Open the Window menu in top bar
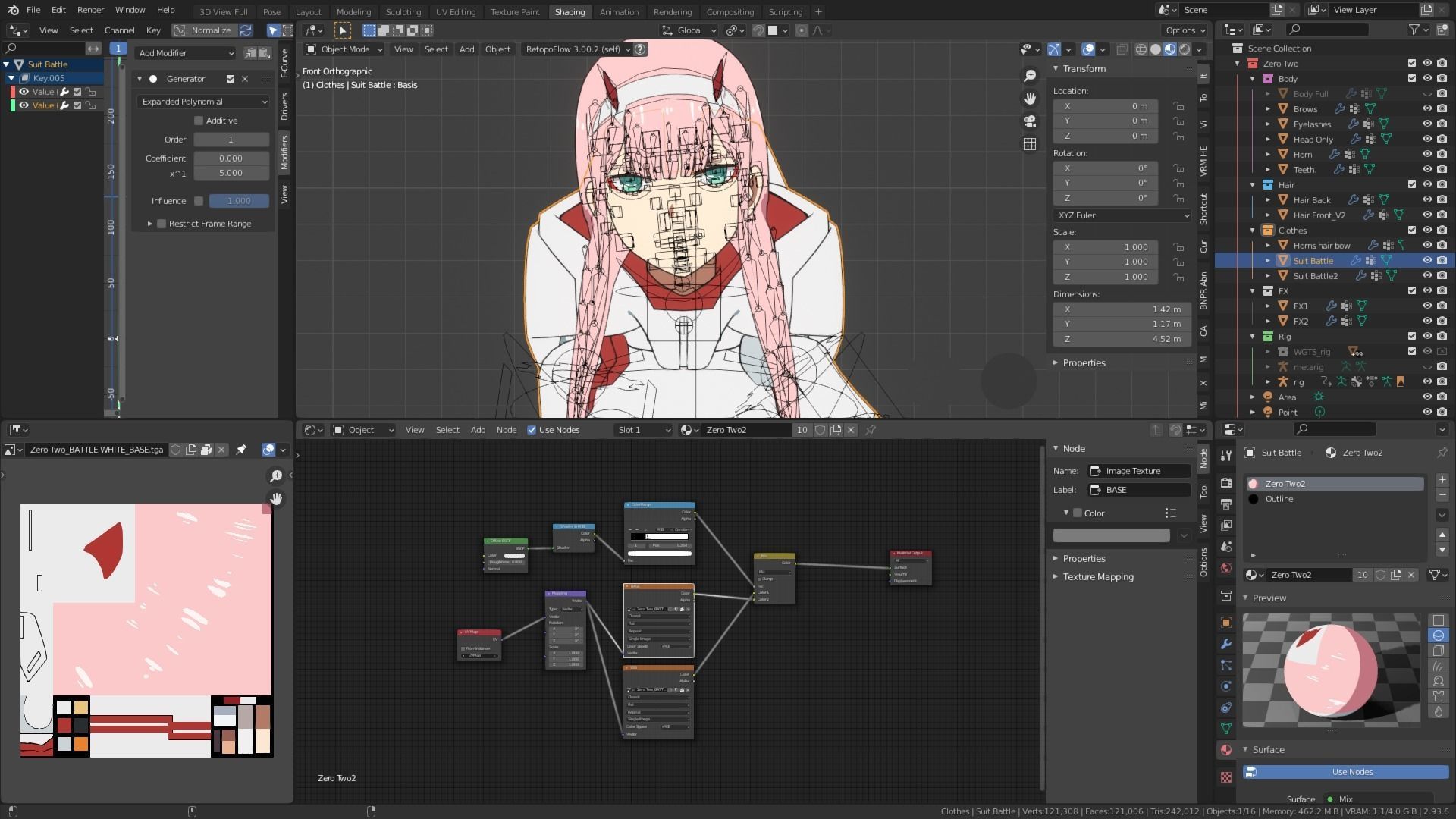This screenshot has width=1456, height=819. [x=130, y=10]
